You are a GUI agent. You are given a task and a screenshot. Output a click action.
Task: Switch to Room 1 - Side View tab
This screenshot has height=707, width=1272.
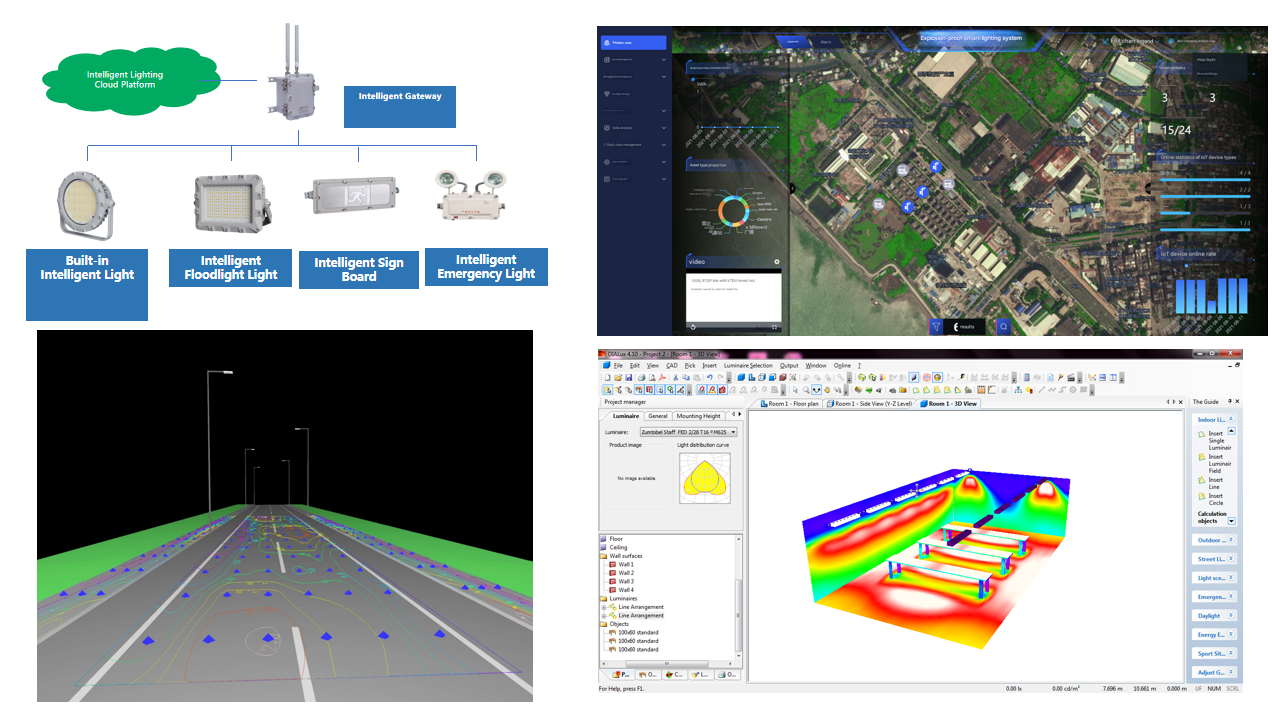[x=869, y=403]
